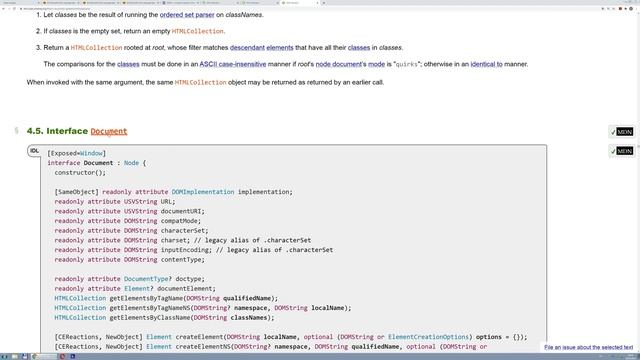Click 'Window' in the Exposed attribute

(91, 153)
